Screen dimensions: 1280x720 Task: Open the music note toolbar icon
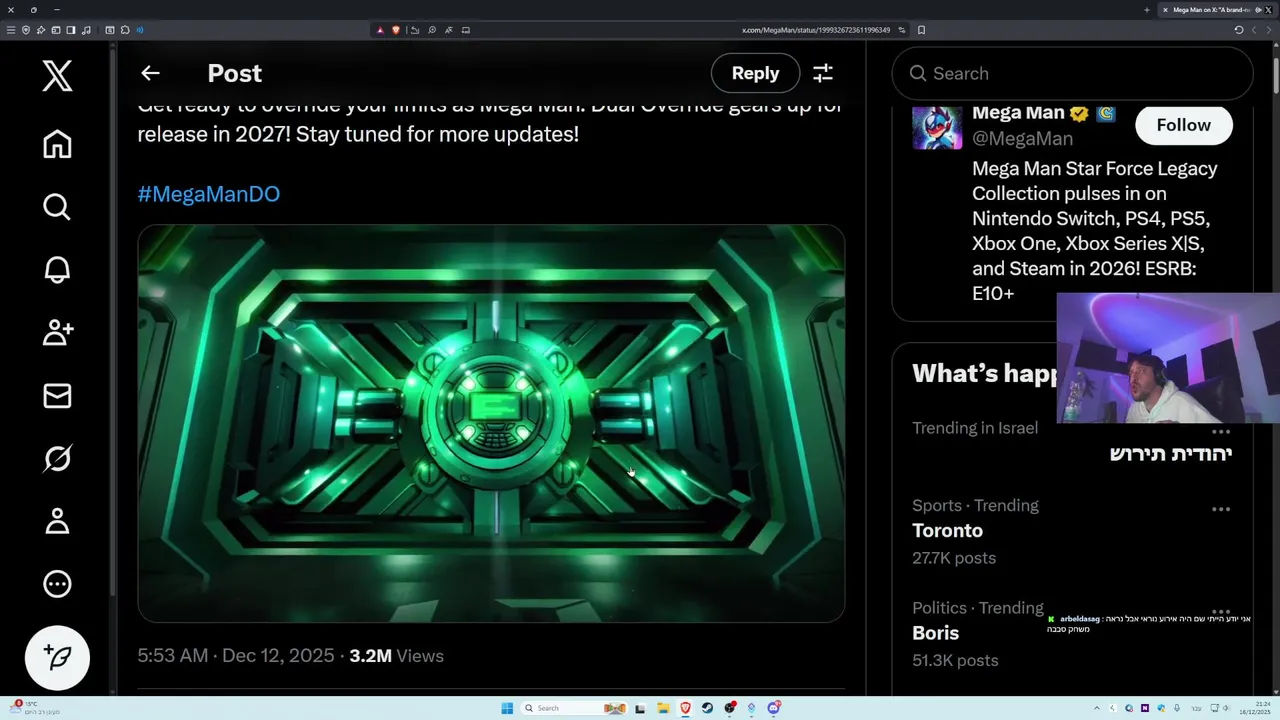pos(86,30)
